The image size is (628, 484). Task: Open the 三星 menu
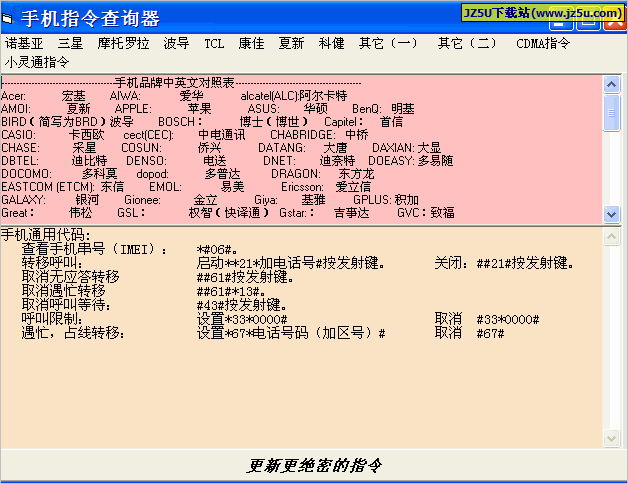pyautogui.click(x=70, y=43)
